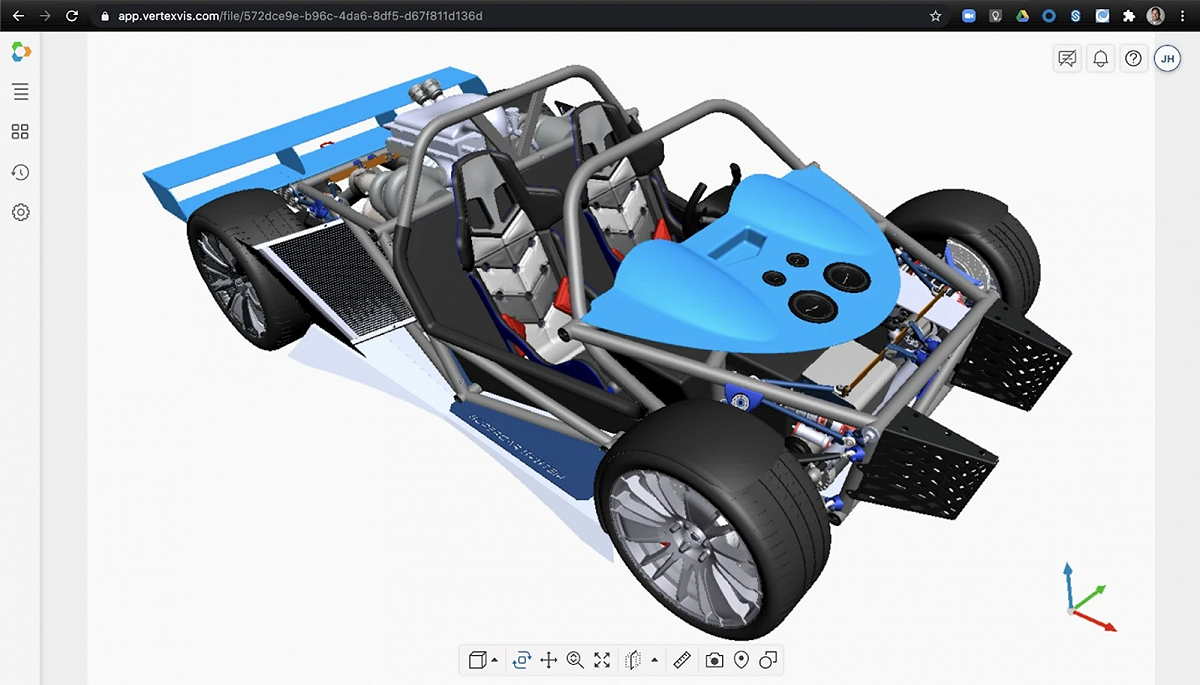Image resolution: width=1200 pixels, height=685 pixels.
Task: Toggle the comments-off chat icon
Action: click(x=1068, y=59)
